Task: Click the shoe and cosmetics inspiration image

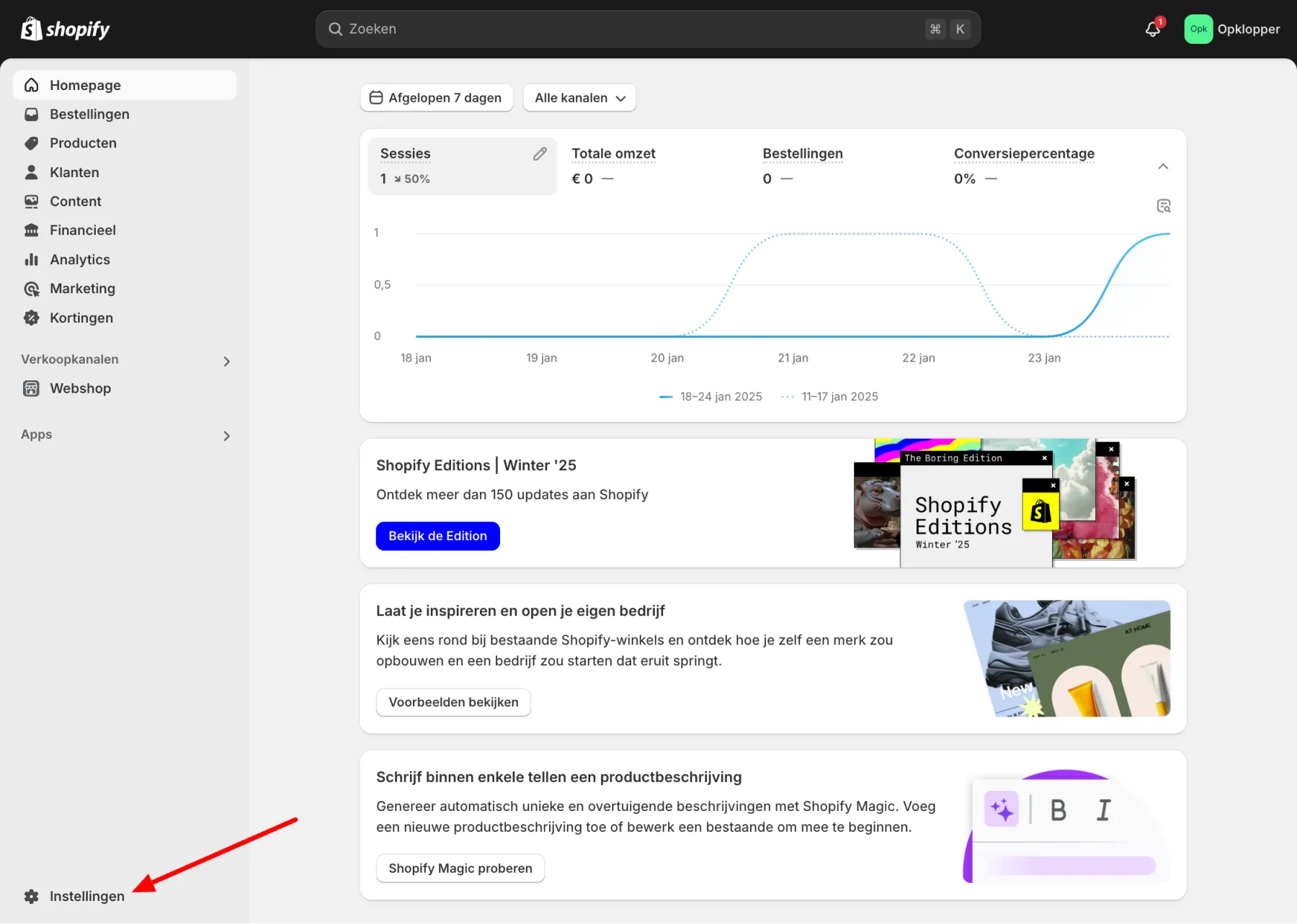Action: tap(1067, 658)
